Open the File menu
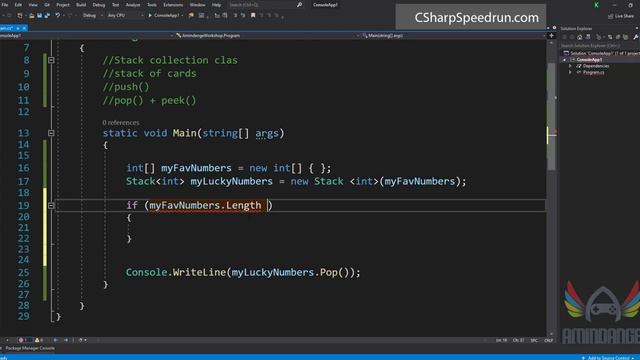640x360 pixels. (5, 5)
